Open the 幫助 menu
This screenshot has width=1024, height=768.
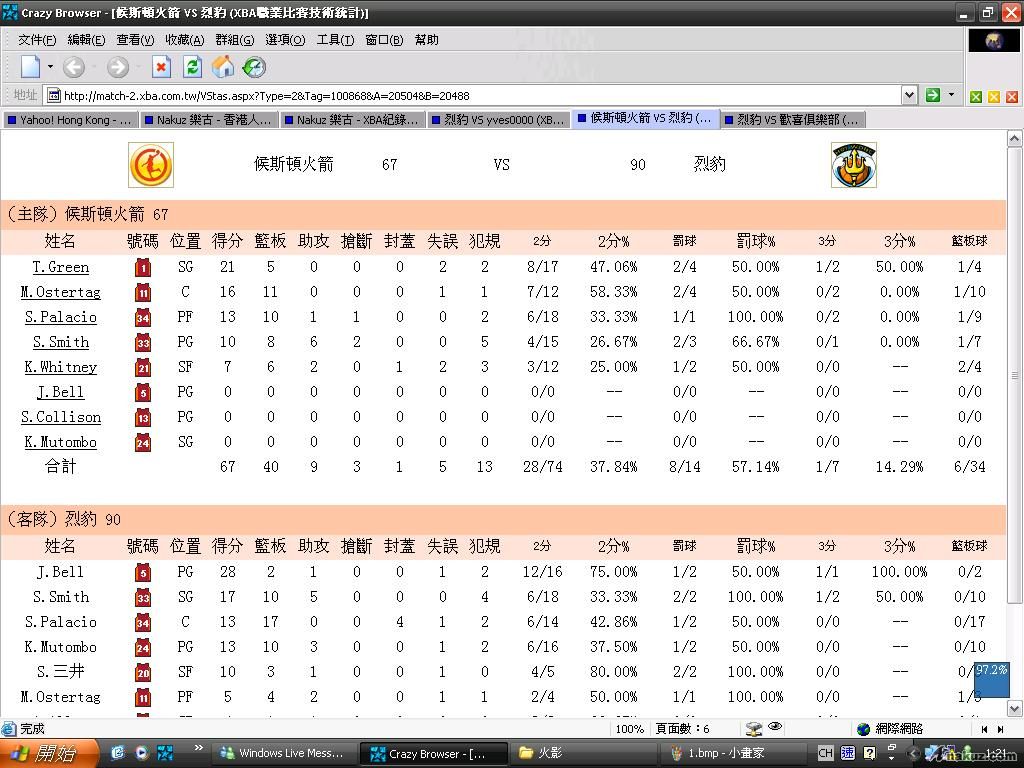[x=426, y=40]
